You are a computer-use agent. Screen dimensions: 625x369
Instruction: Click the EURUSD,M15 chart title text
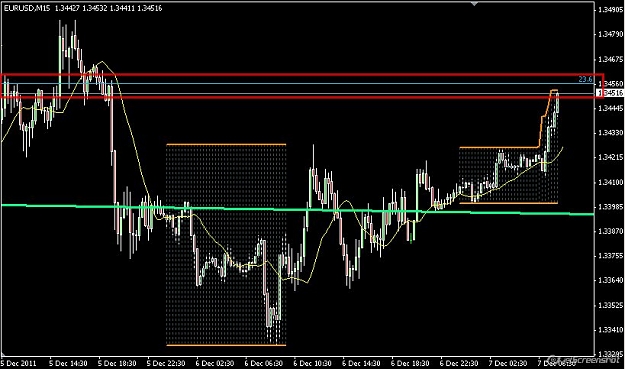27,8
